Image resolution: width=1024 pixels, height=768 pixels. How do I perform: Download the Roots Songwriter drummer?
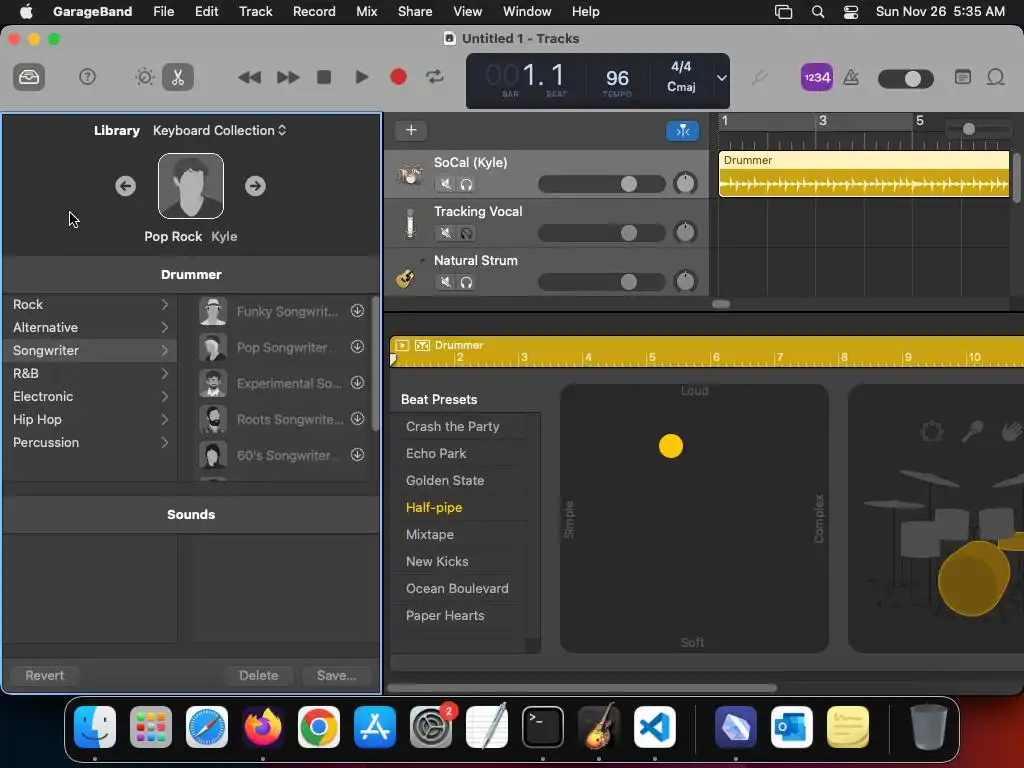click(357, 419)
